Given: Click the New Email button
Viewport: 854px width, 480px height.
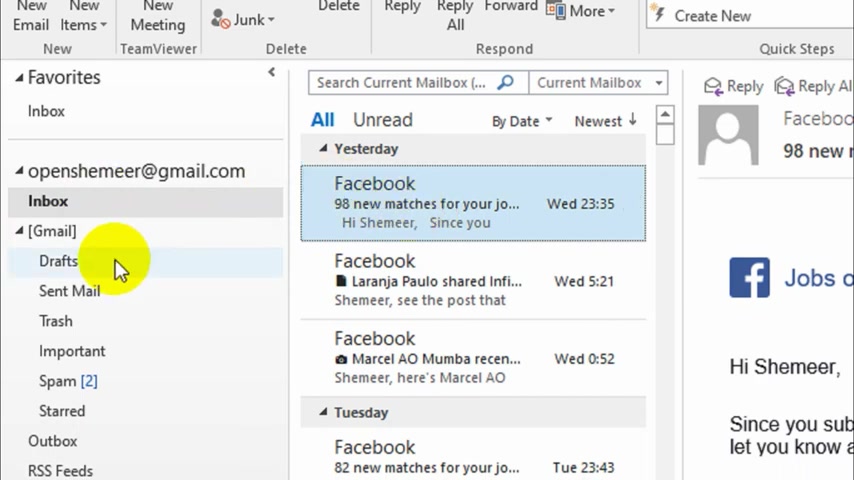Looking at the screenshot, I should coord(31,15).
